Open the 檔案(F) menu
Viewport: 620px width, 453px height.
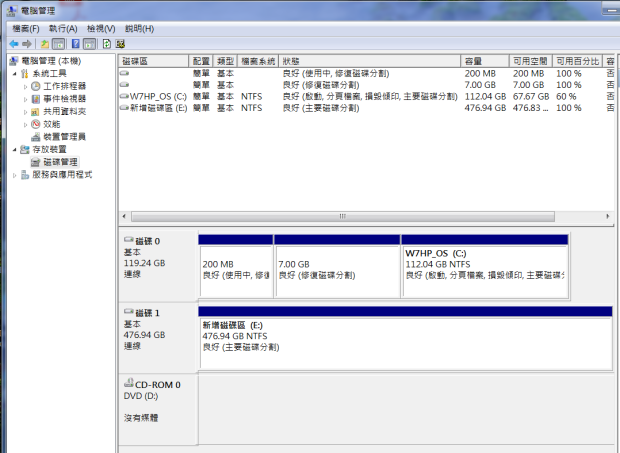26,28
